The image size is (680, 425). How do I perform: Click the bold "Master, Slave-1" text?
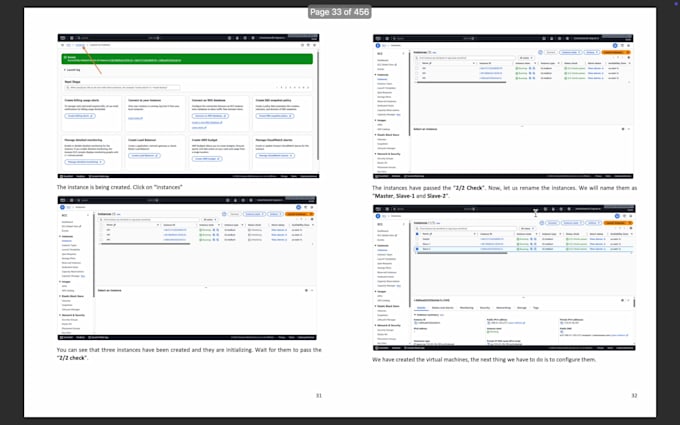click(394, 196)
